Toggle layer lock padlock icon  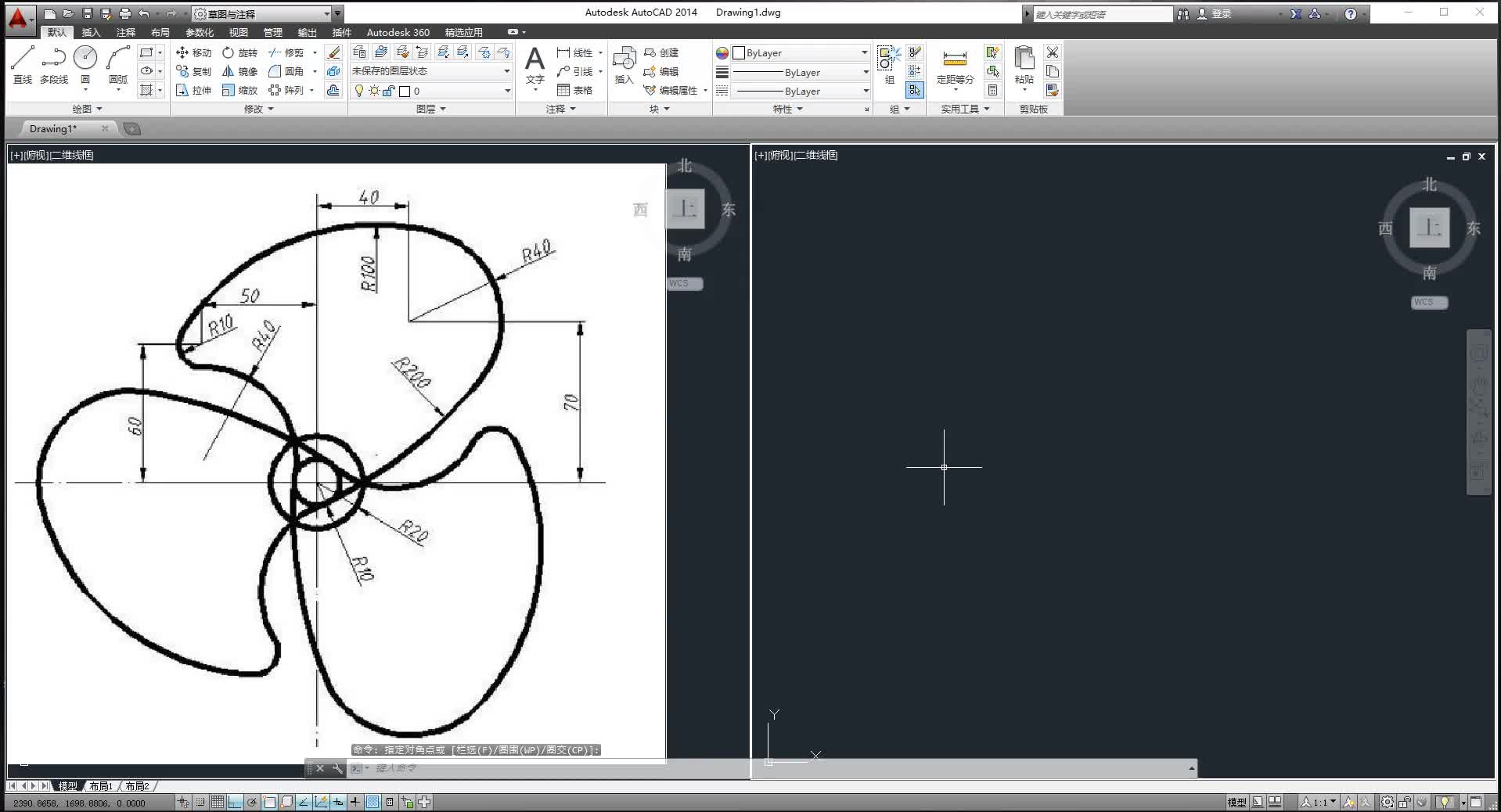pyautogui.click(x=389, y=91)
